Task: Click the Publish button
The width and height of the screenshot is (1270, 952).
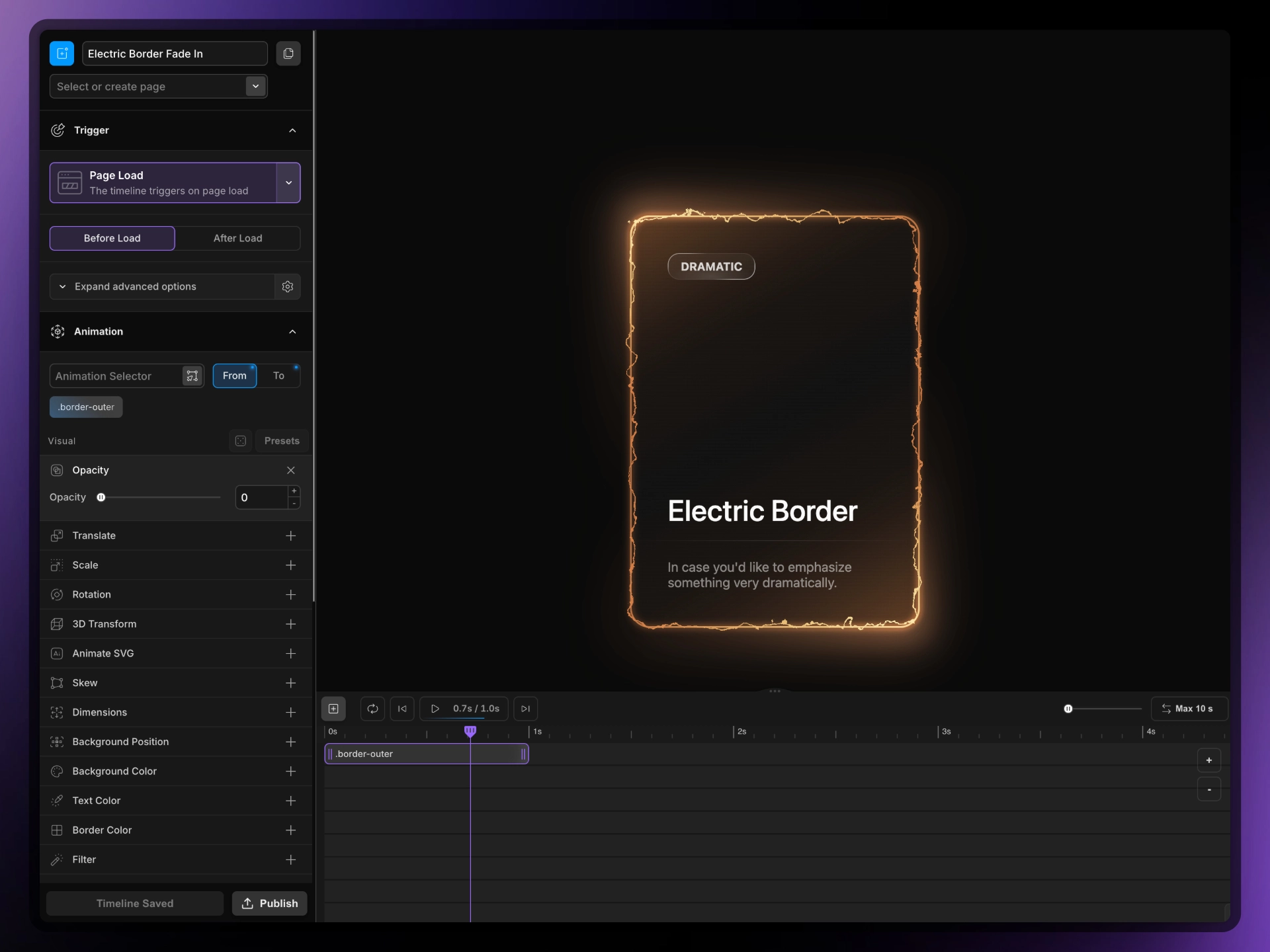Action: 269,903
